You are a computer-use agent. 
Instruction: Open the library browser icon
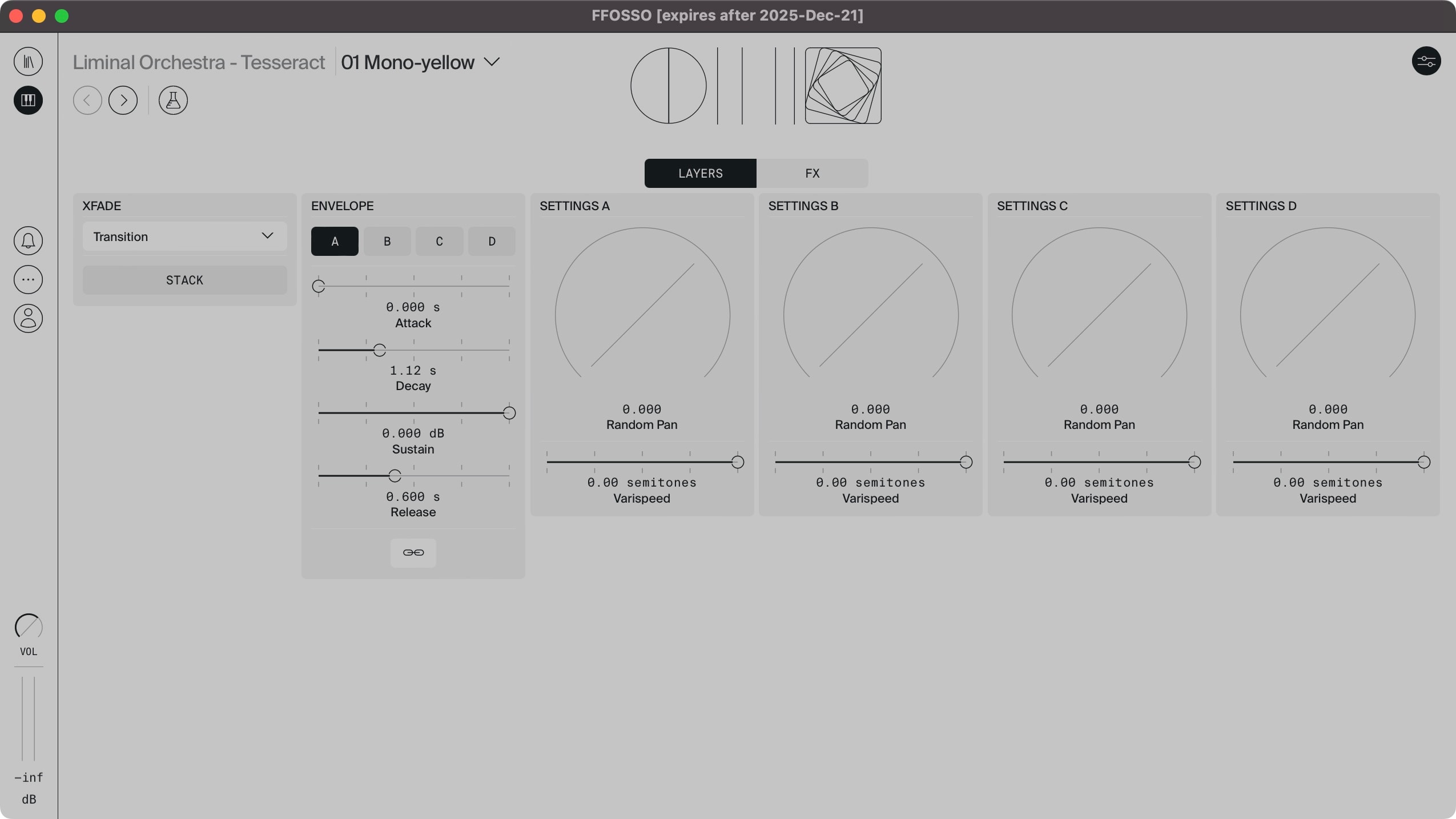[28, 61]
